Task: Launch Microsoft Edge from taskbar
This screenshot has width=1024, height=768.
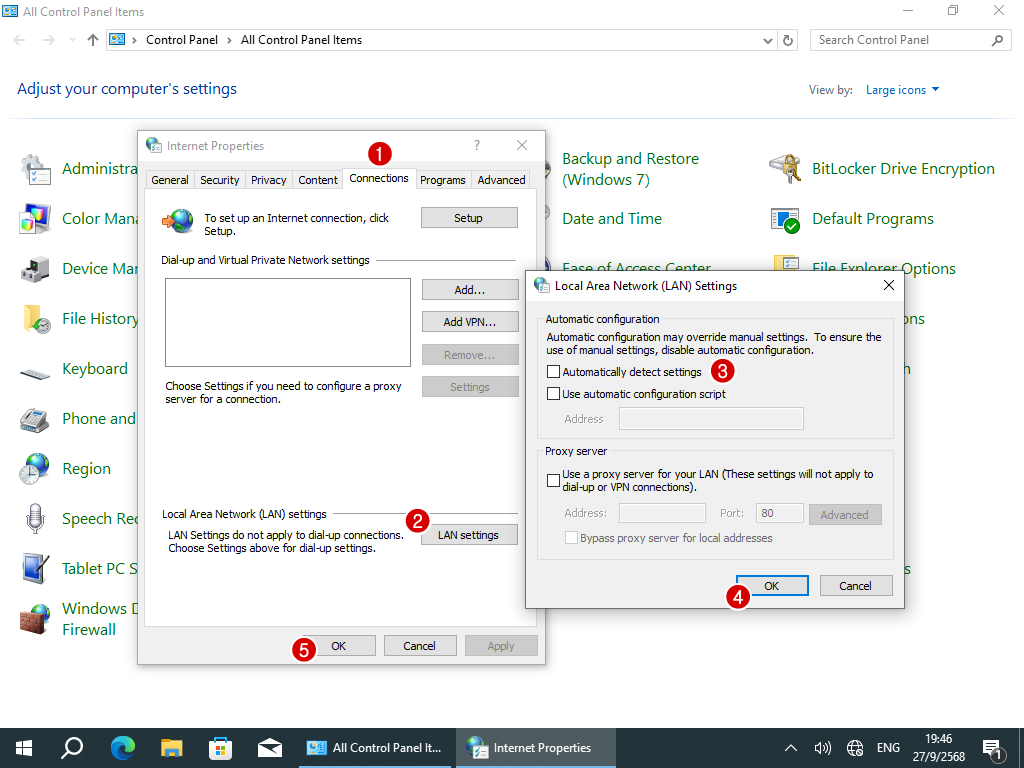Action: click(x=123, y=747)
